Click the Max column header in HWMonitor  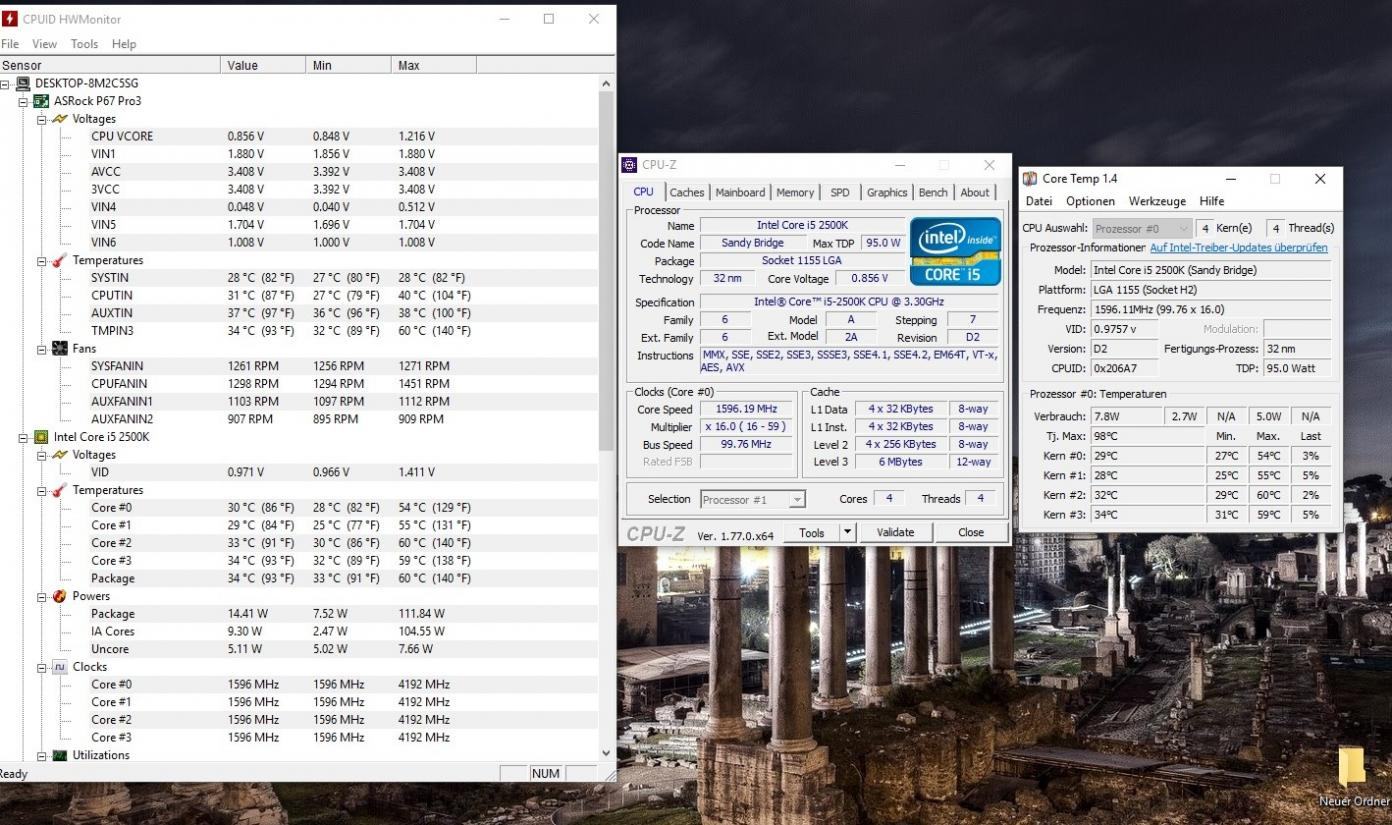point(435,65)
